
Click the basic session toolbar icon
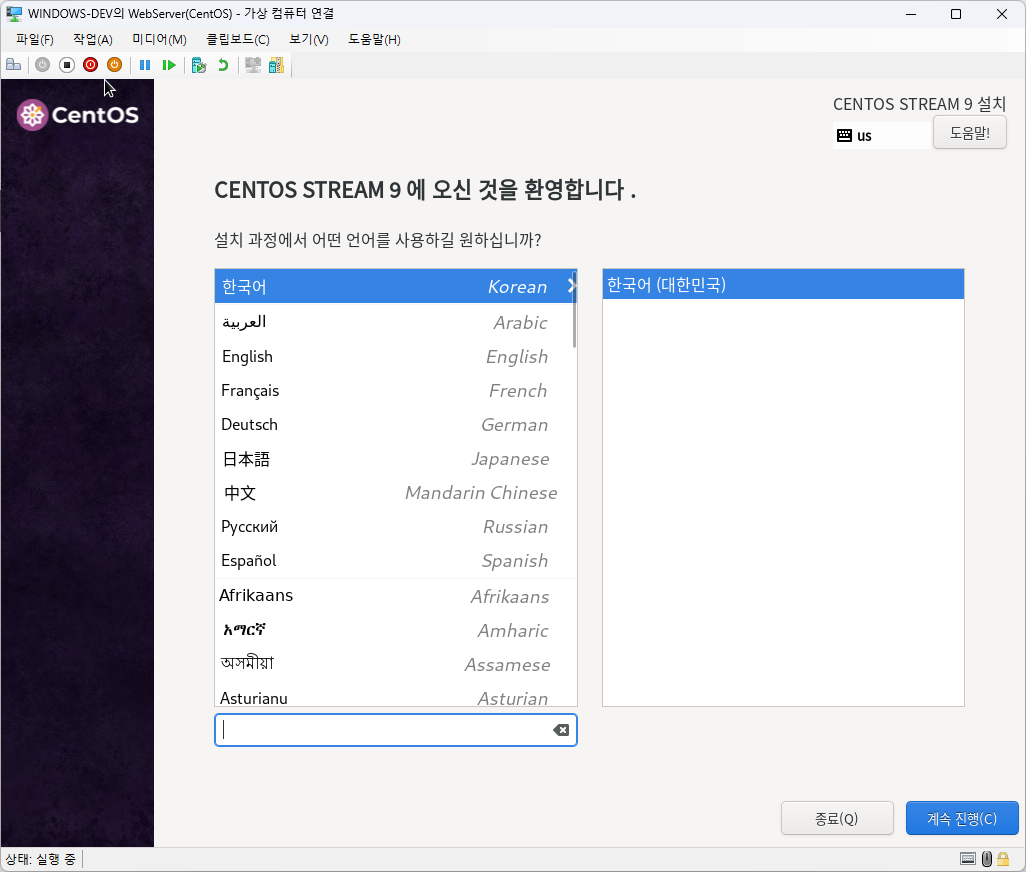point(253,65)
